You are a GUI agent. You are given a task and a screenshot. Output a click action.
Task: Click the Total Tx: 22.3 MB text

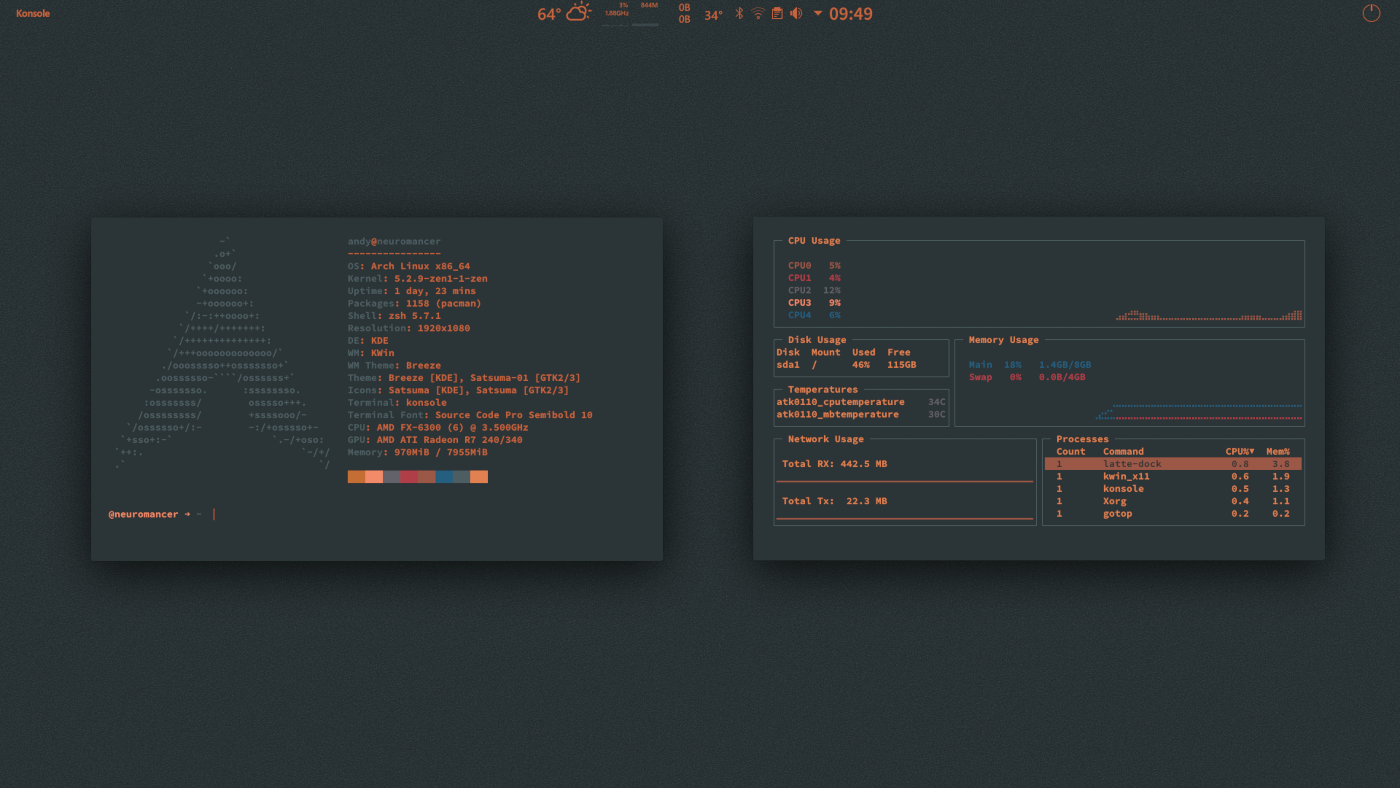(834, 501)
